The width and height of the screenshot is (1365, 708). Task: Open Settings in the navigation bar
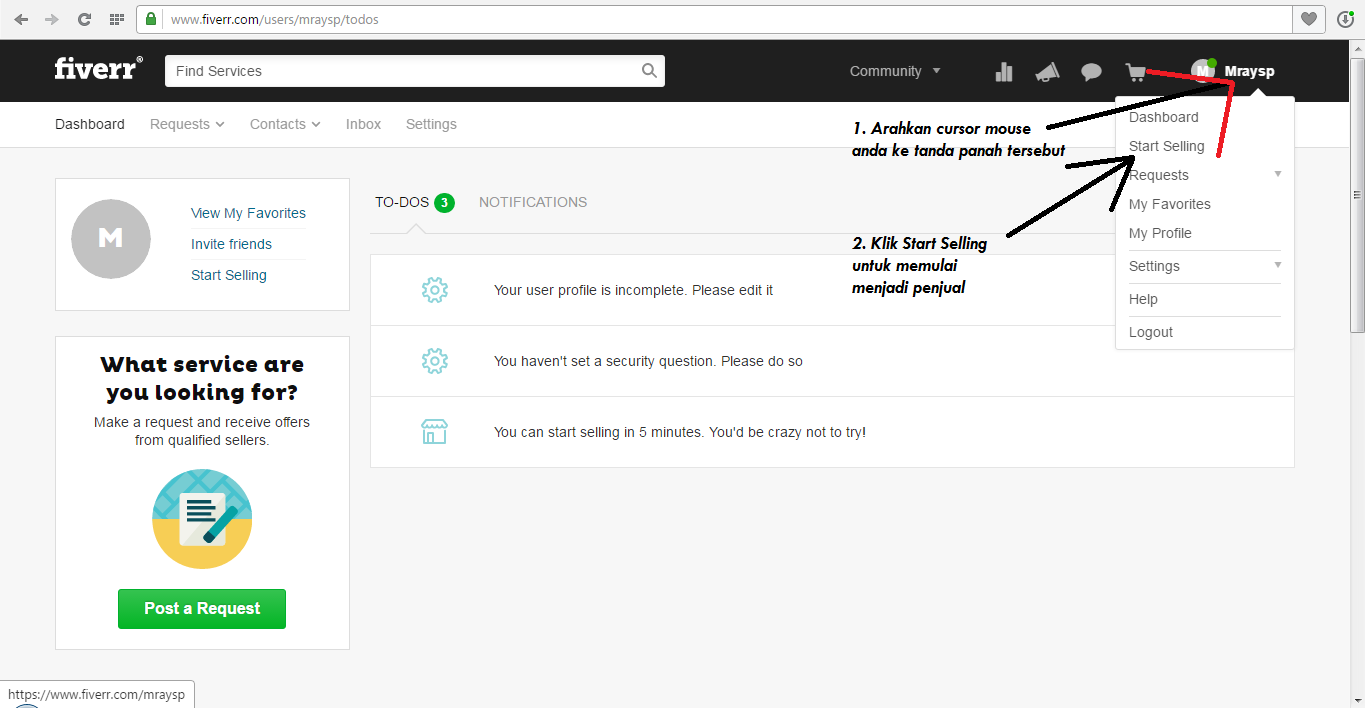click(431, 124)
